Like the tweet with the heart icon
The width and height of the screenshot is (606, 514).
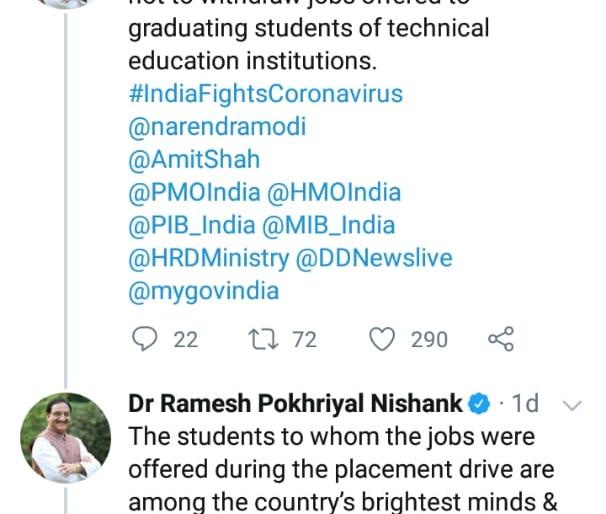point(382,340)
